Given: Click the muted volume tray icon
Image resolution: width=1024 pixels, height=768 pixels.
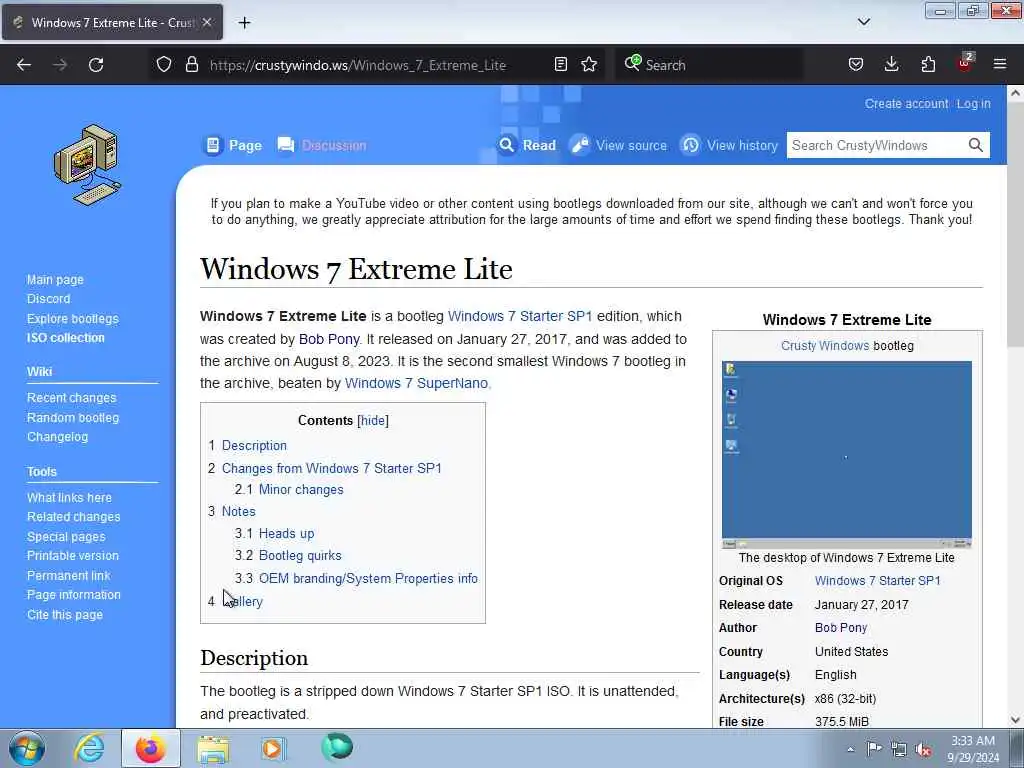Looking at the screenshot, I should pyautogui.click(x=923, y=749).
